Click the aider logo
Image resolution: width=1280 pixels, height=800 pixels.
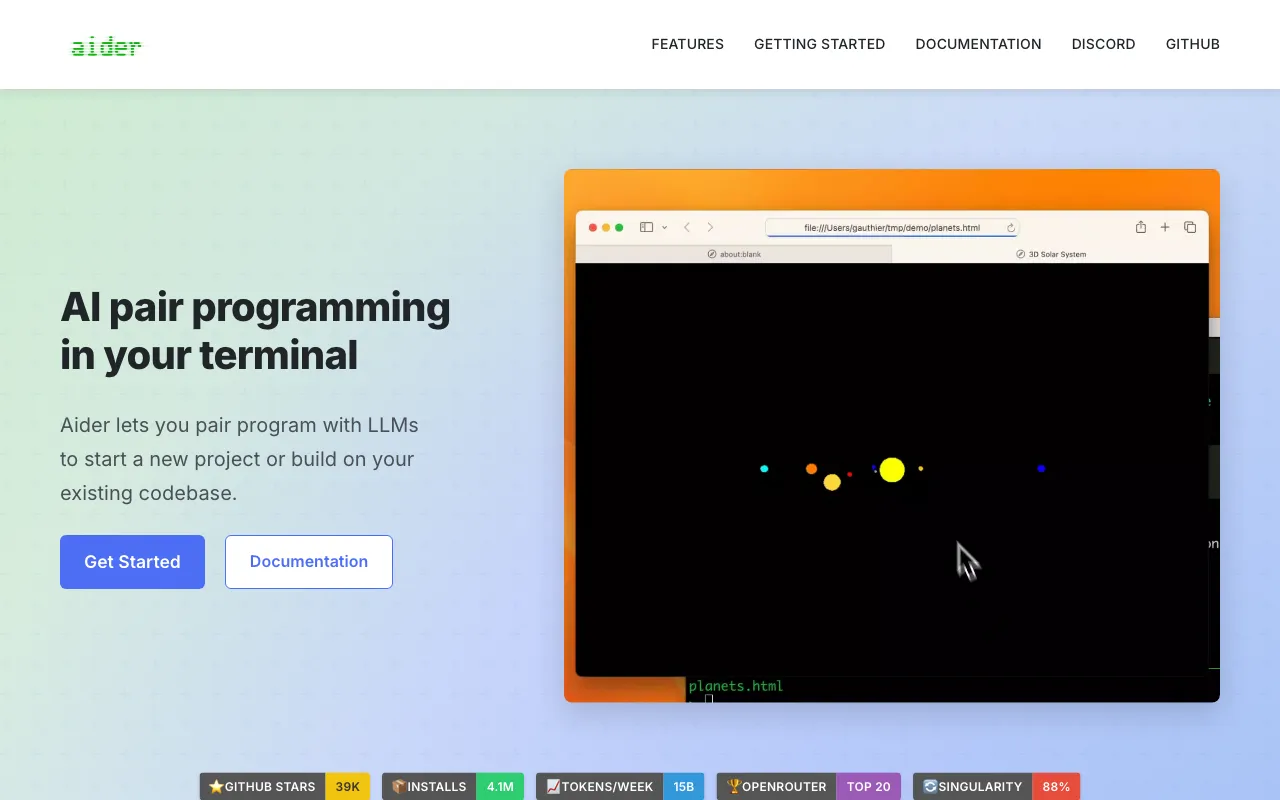[x=106, y=46]
